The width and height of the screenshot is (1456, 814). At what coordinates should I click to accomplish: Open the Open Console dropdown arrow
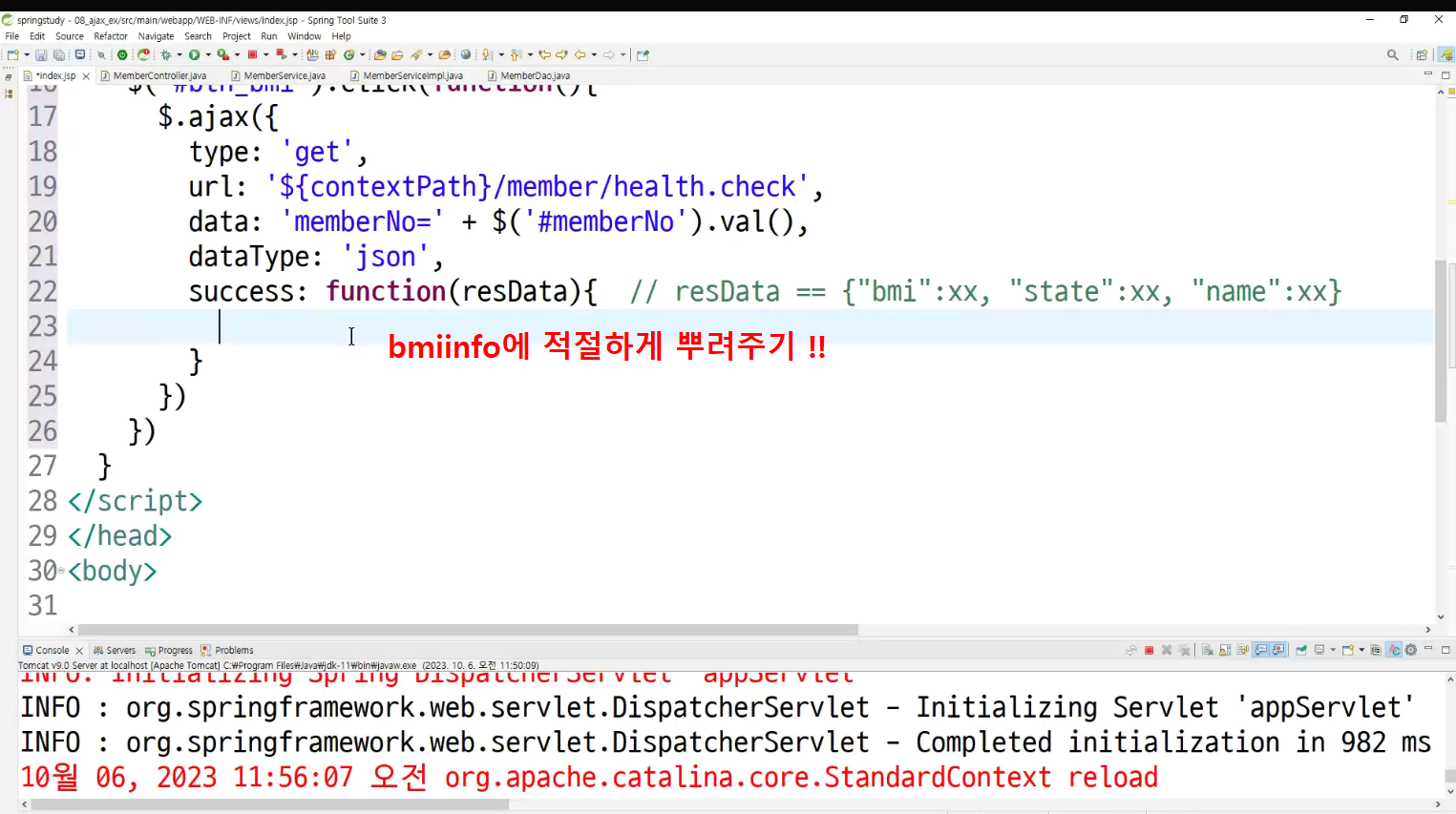click(x=1361, y=650)
